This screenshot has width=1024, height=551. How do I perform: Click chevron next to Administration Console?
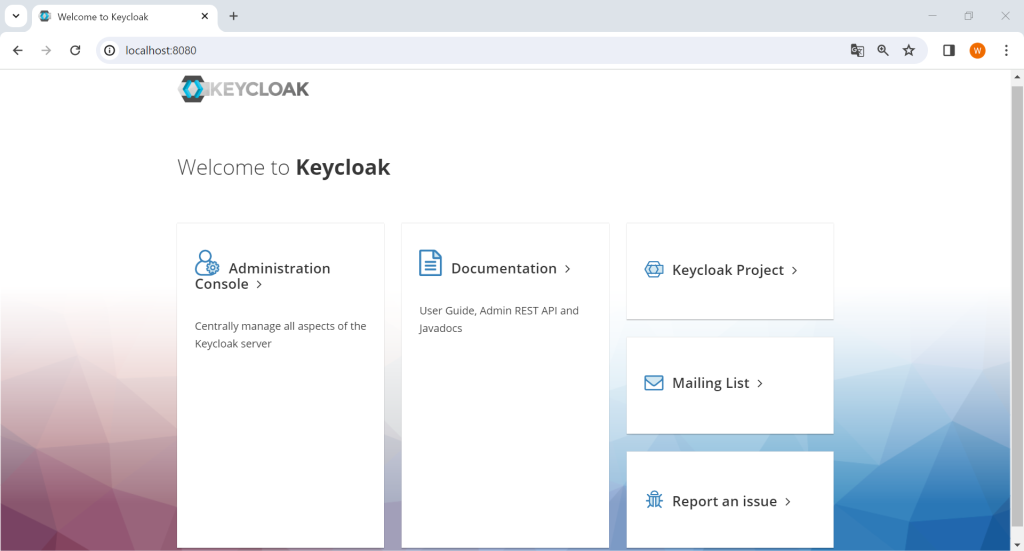click(x=259, y=284)
